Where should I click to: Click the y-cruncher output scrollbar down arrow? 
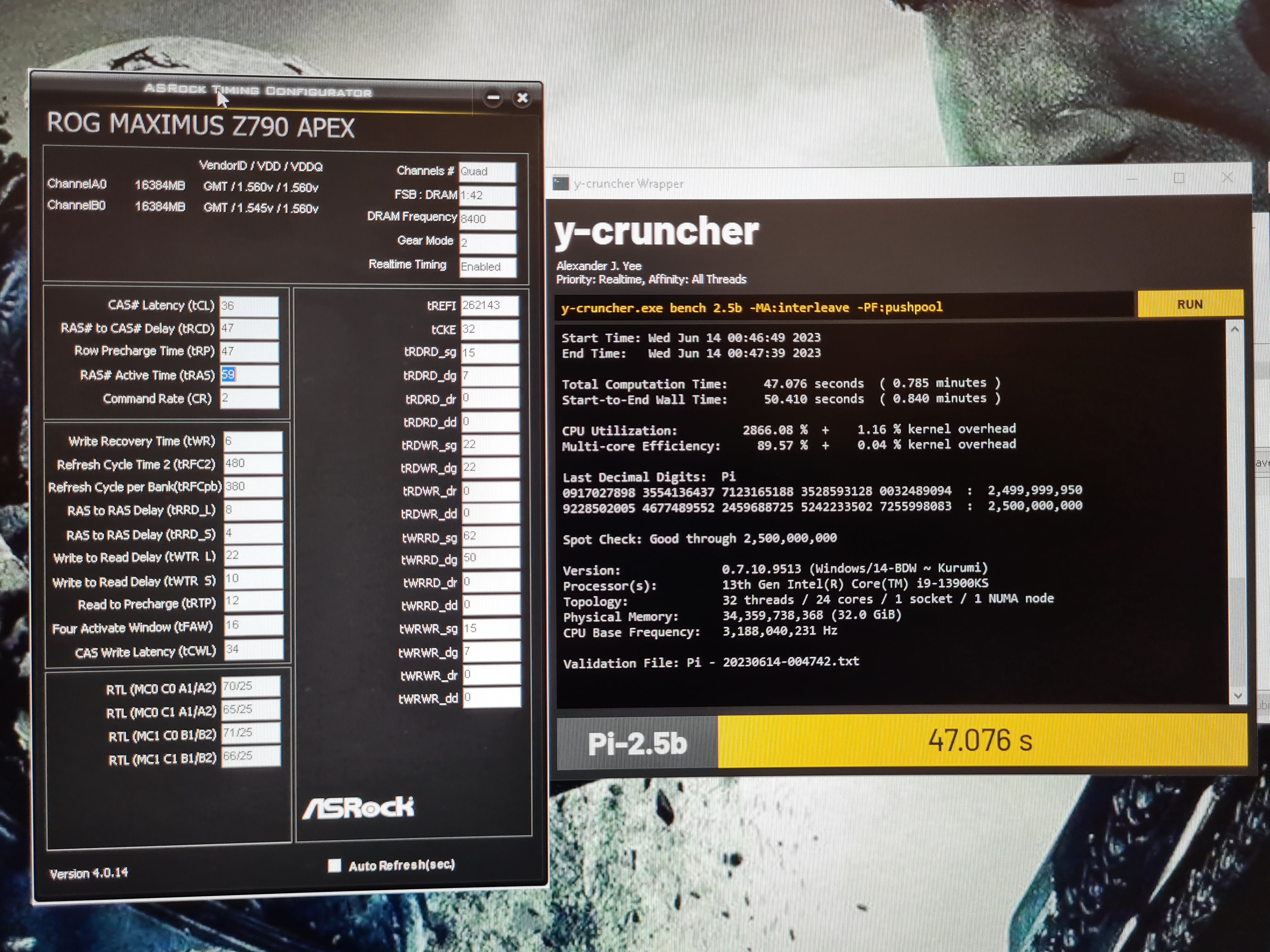(x=1237, y=695)
